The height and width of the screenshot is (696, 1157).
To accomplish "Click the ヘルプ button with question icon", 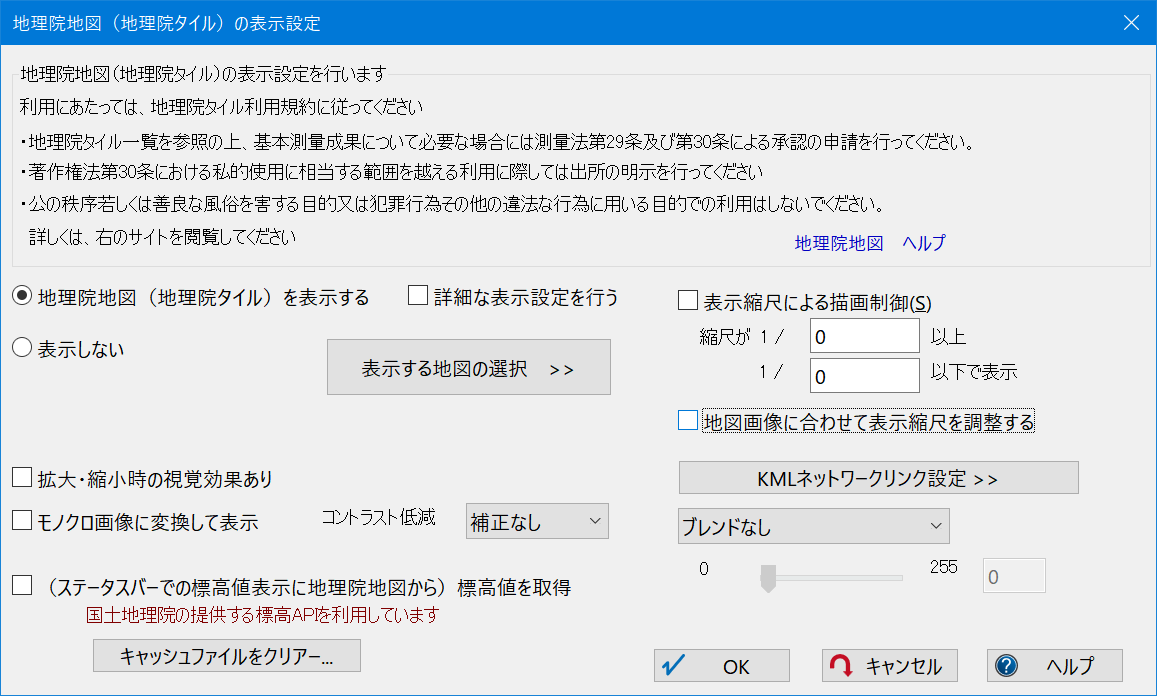I will [1054, 666].
